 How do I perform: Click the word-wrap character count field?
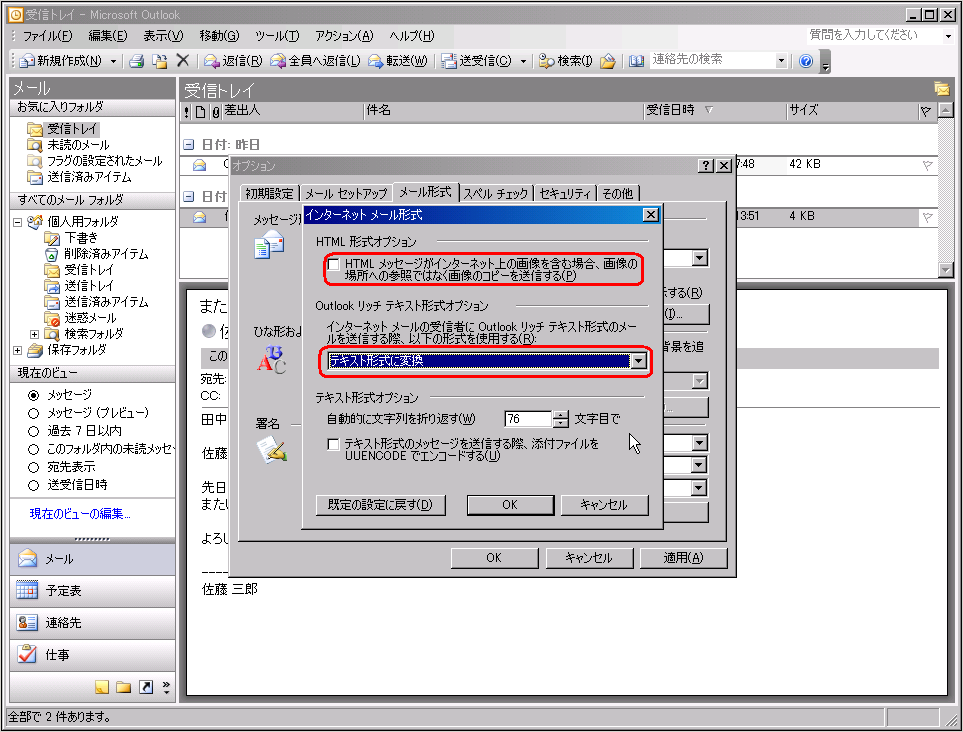click(x=528, y=419)
